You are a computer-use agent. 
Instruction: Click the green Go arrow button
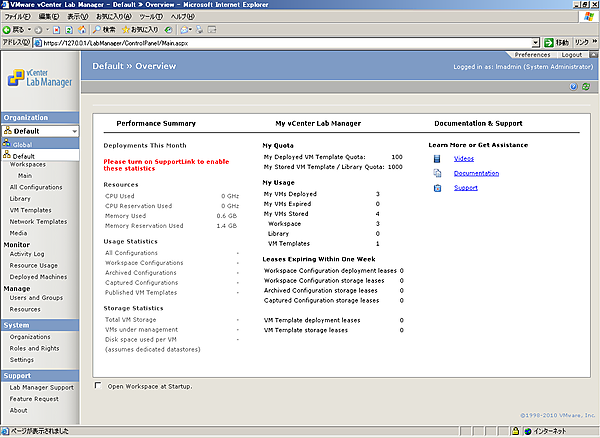tap(547, 43)
